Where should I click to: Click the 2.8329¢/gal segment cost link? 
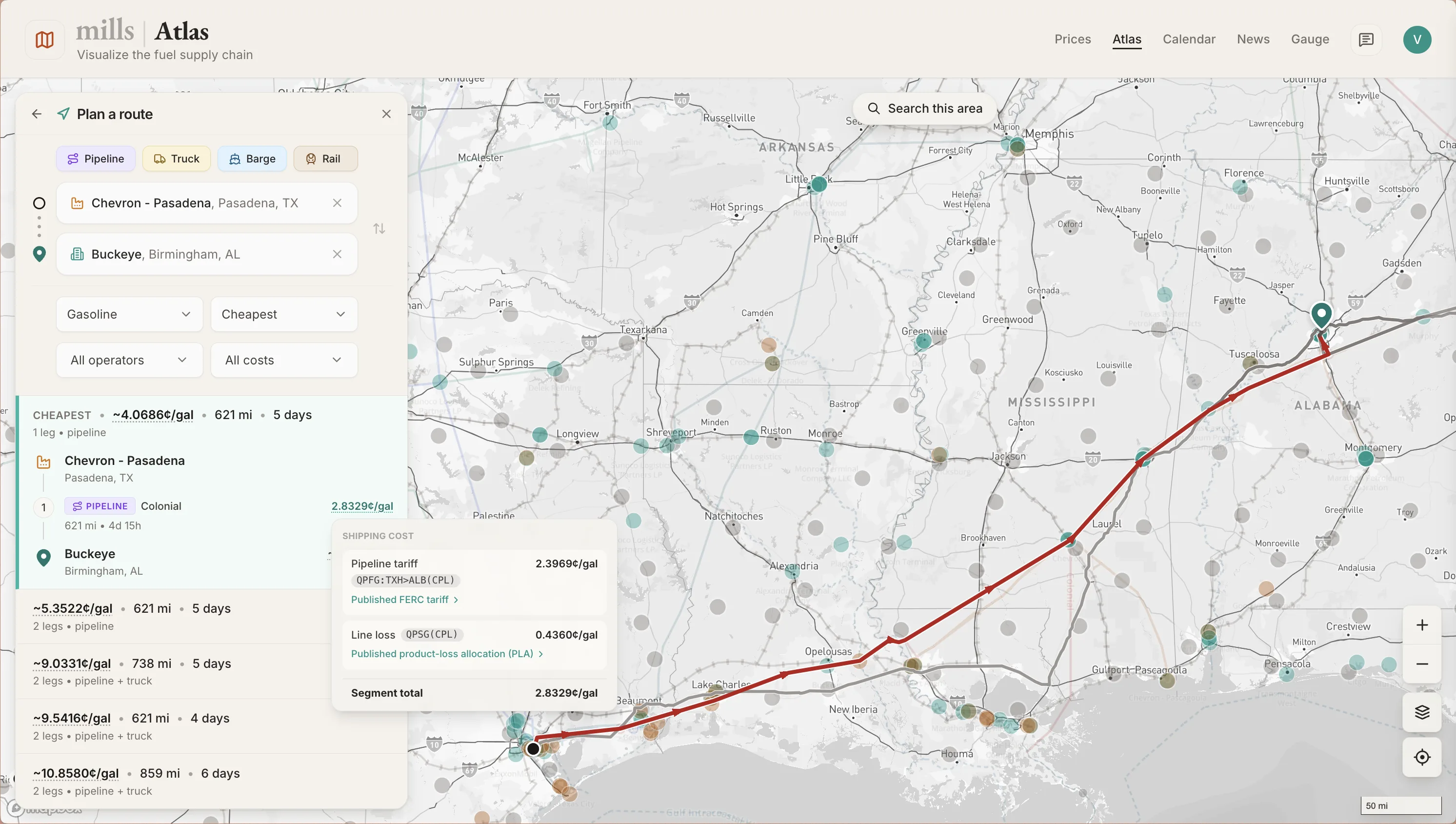(x=362, y=506)
